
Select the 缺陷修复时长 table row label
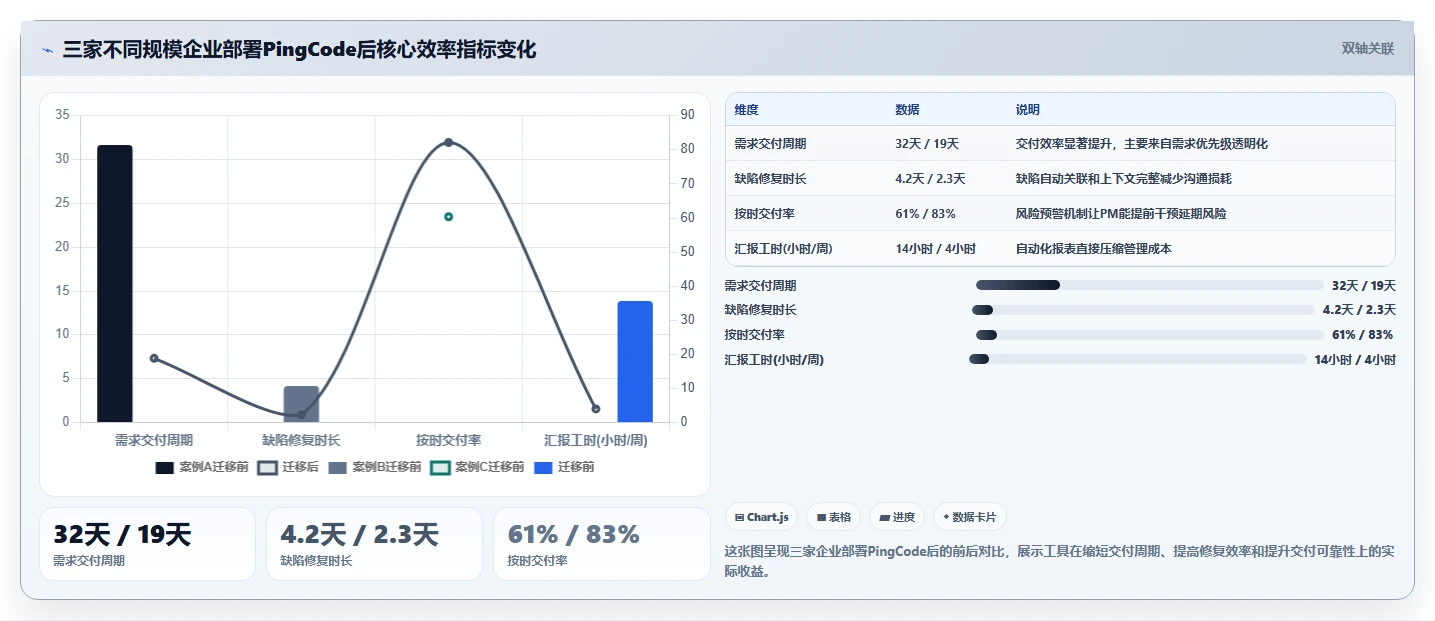click(x=770, y=179)
